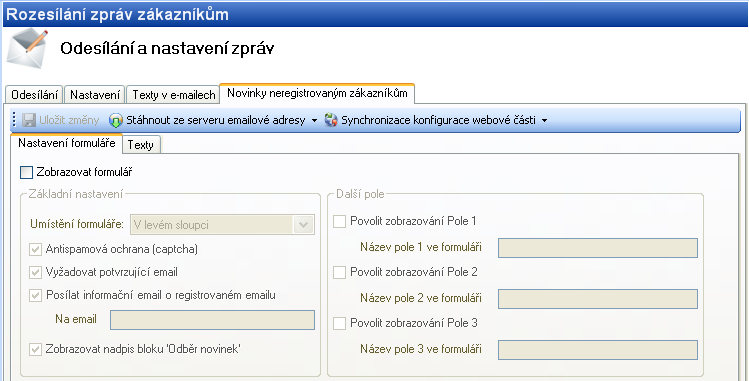Toggle Posílat informační email o registrovaném emailu
This screenshot has width=749, height=381.
pyautogui.click(x=35, y=295)
